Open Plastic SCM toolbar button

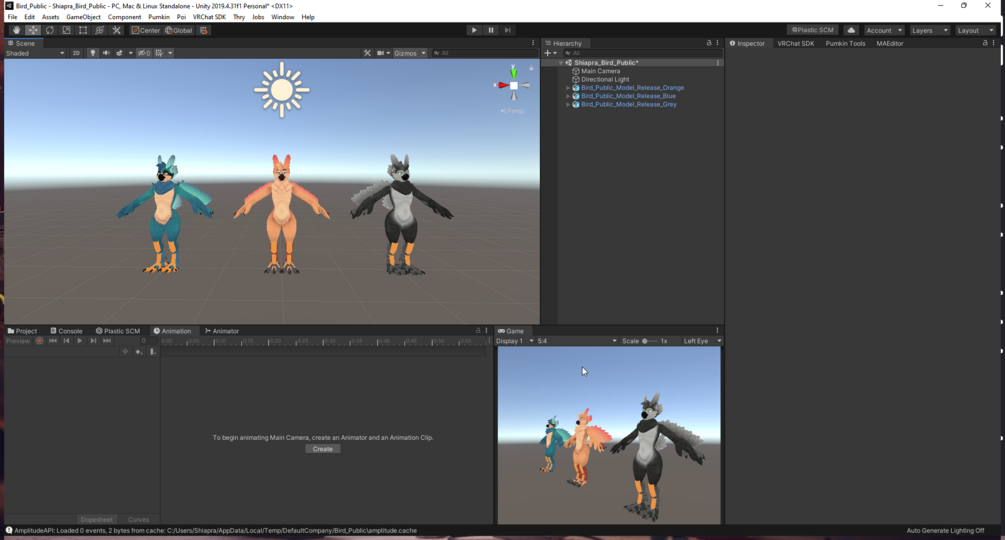tap(813, 30)
